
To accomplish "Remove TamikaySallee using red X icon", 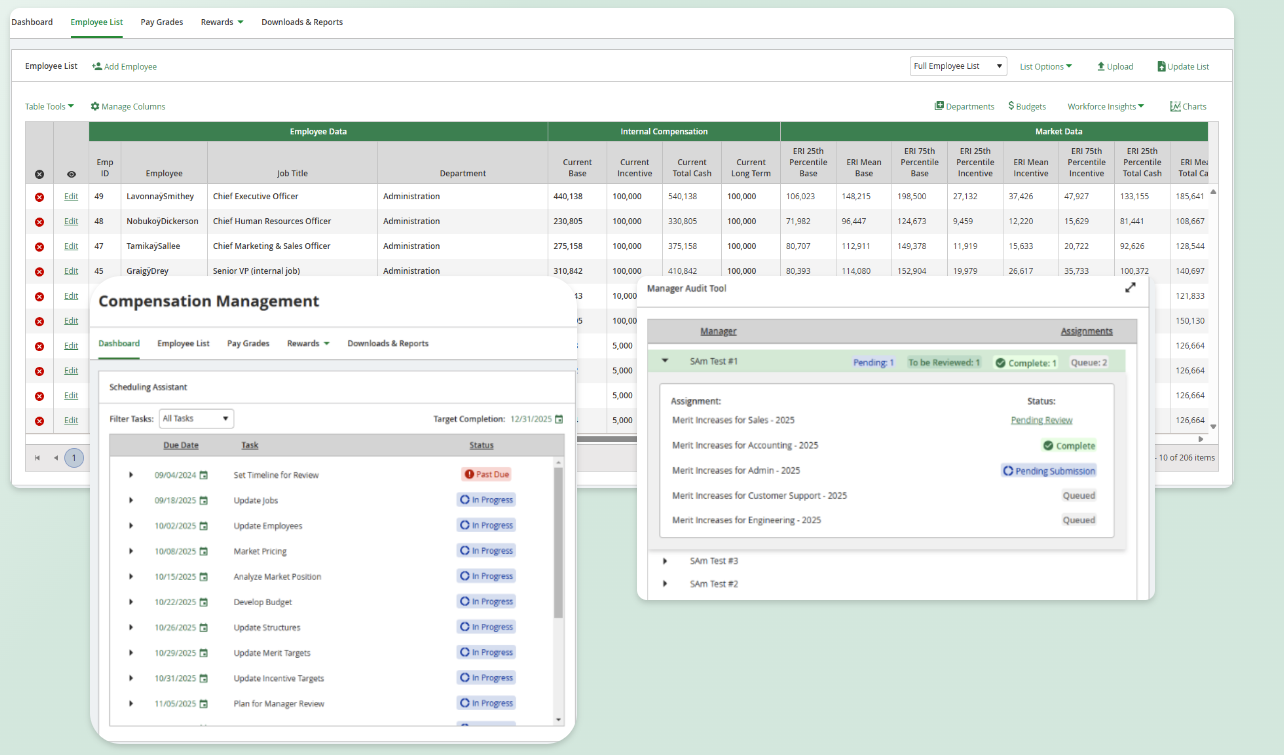I will tap(39, 247).
